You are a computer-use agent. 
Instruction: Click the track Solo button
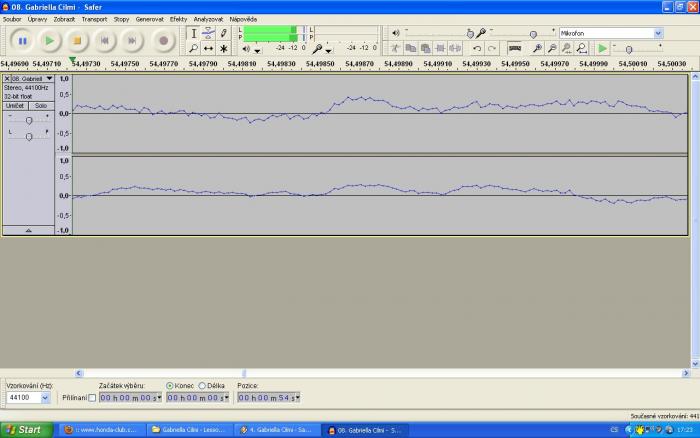[40, 105]
